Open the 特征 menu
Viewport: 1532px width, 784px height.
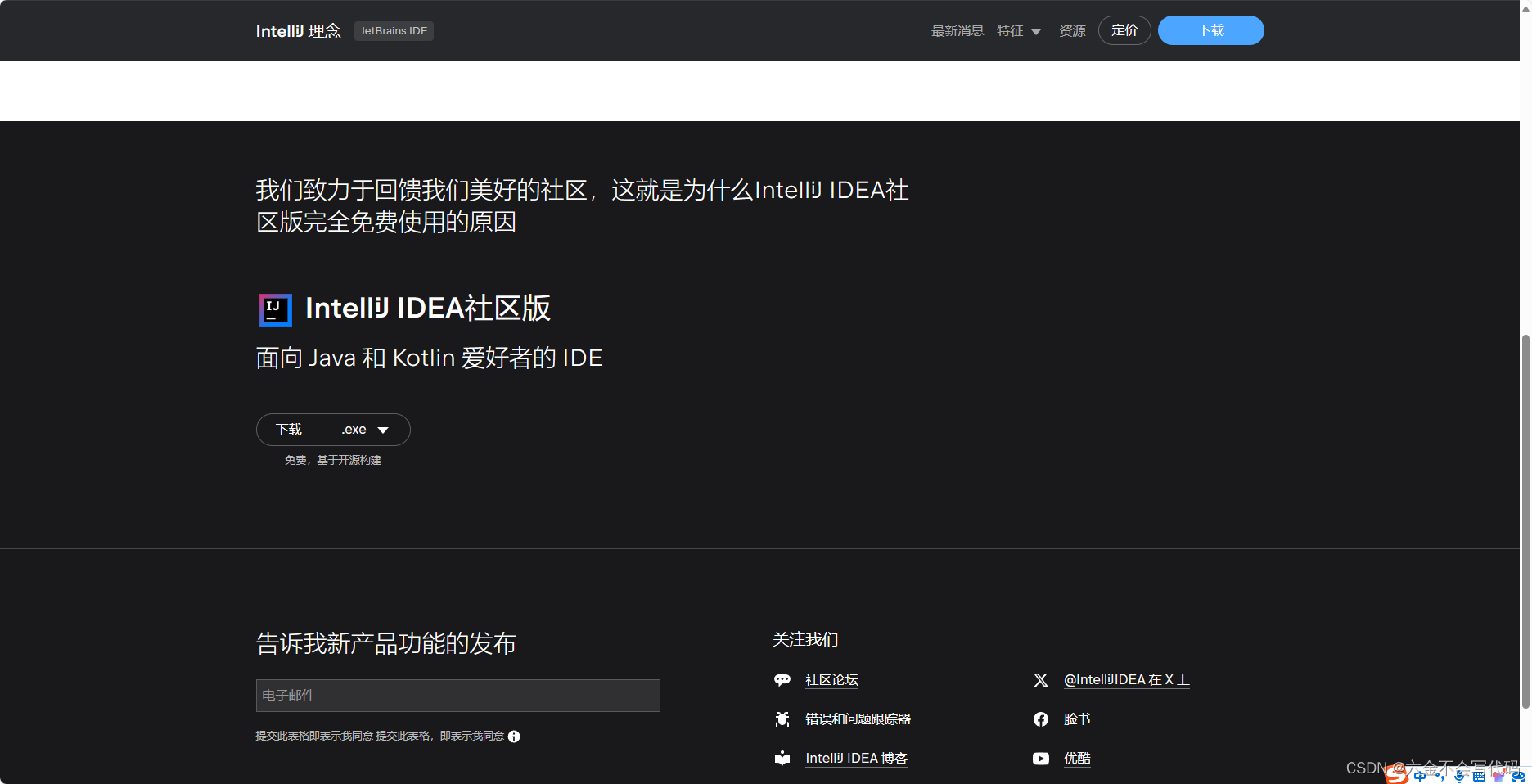(1010, 31)
